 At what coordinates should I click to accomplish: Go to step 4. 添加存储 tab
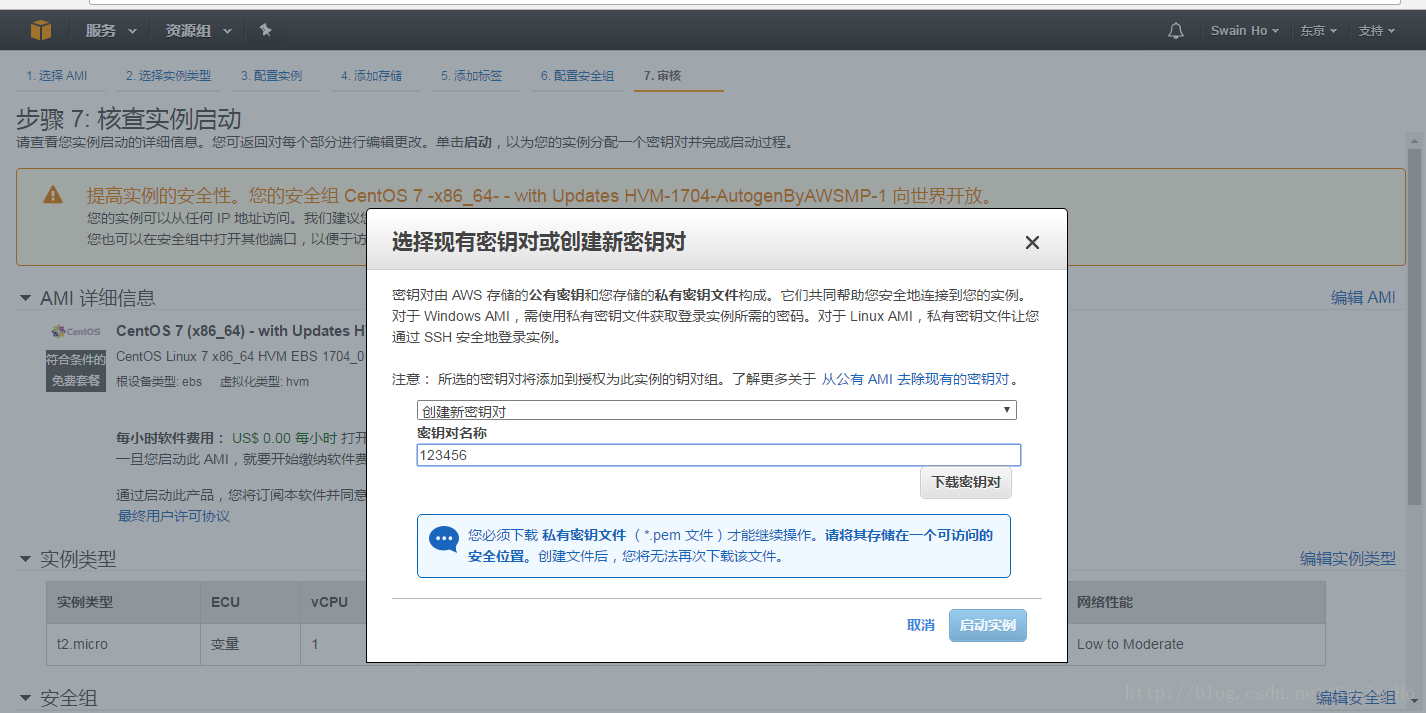point(371,76)
